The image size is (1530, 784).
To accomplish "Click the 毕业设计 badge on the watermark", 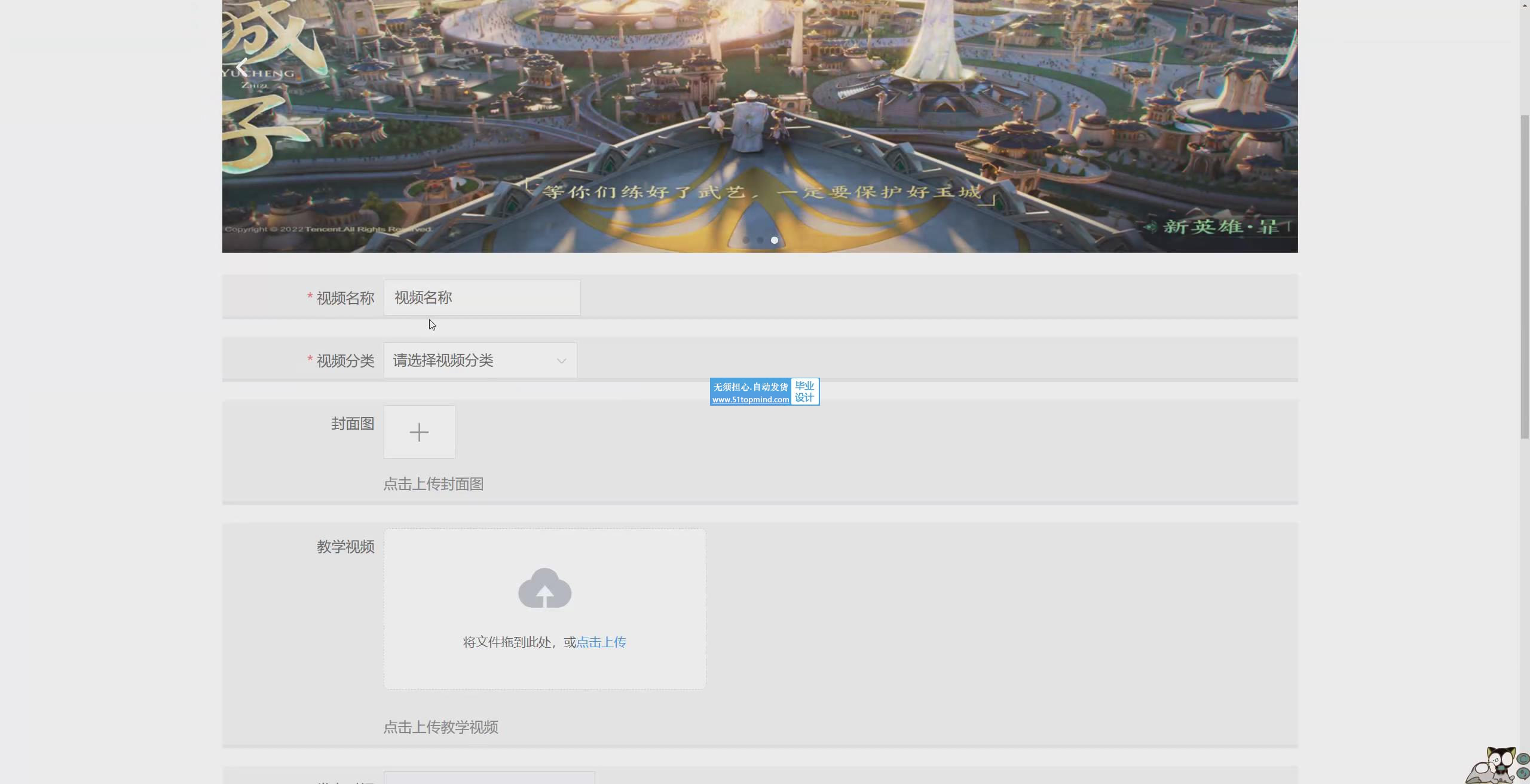I will (804, 391).
